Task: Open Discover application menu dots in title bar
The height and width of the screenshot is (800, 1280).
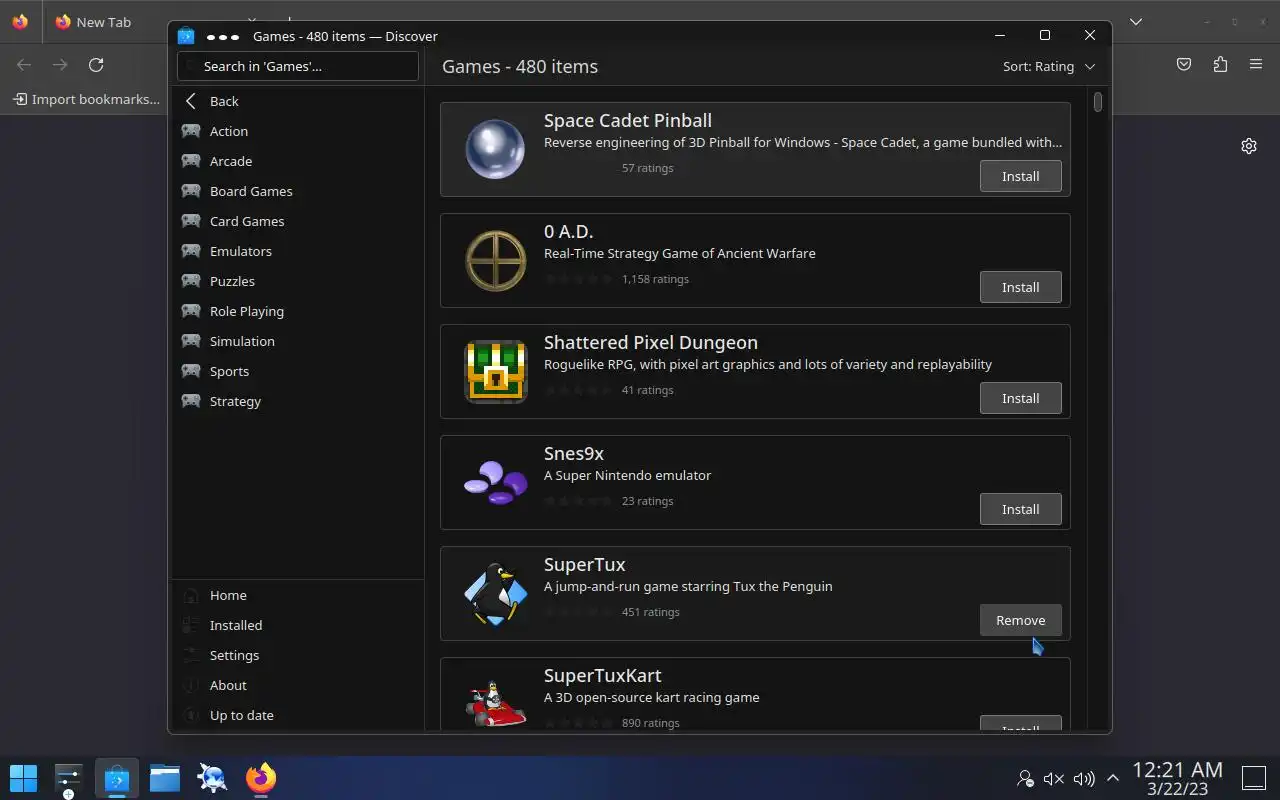Action: pos(222,36)
